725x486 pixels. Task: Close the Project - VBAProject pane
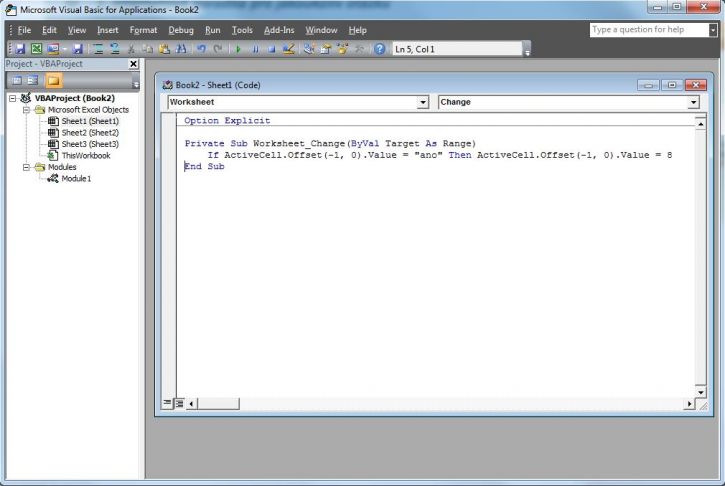(133, 64)
